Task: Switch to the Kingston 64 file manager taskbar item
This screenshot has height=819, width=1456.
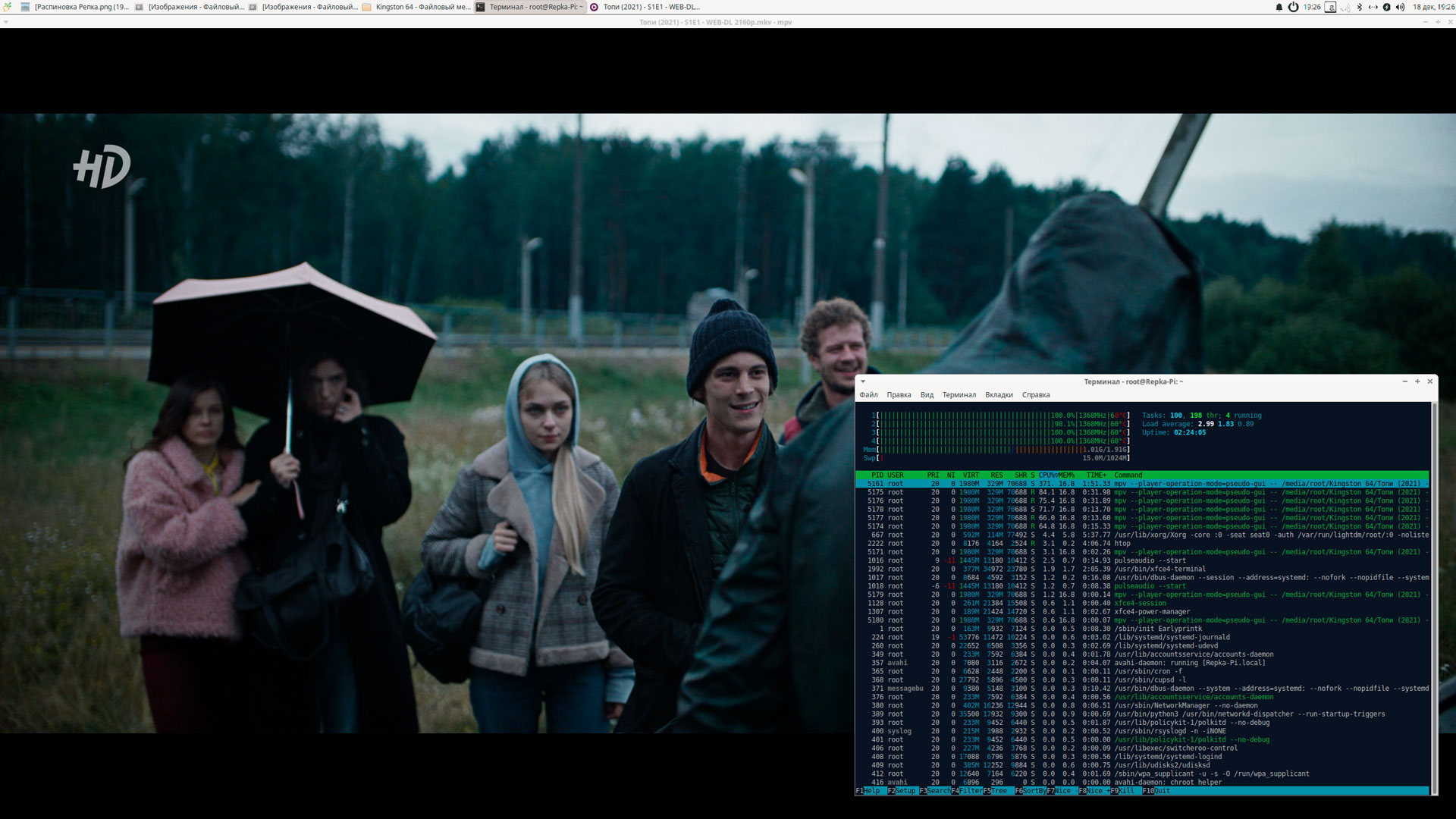Action: click(416, 7)
